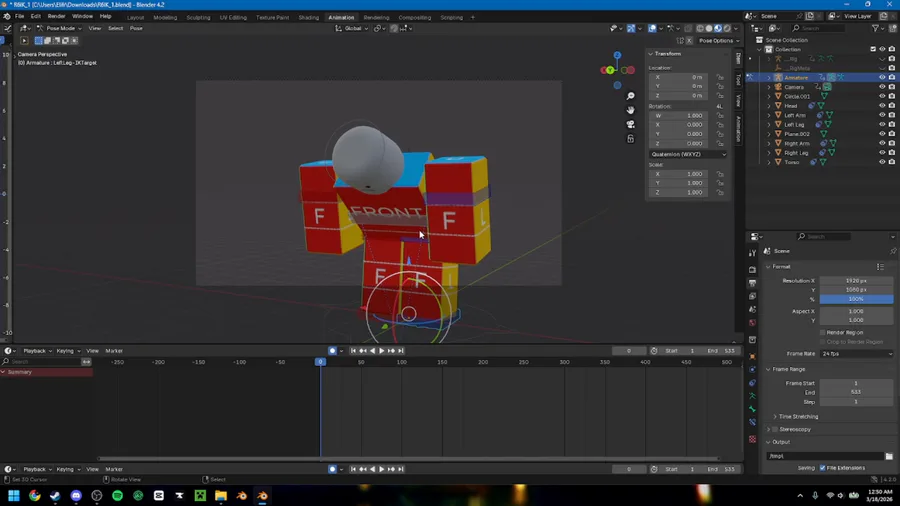Screen dimensions: 900x506
Task: Open the File menu
Action: pos(20,17)
